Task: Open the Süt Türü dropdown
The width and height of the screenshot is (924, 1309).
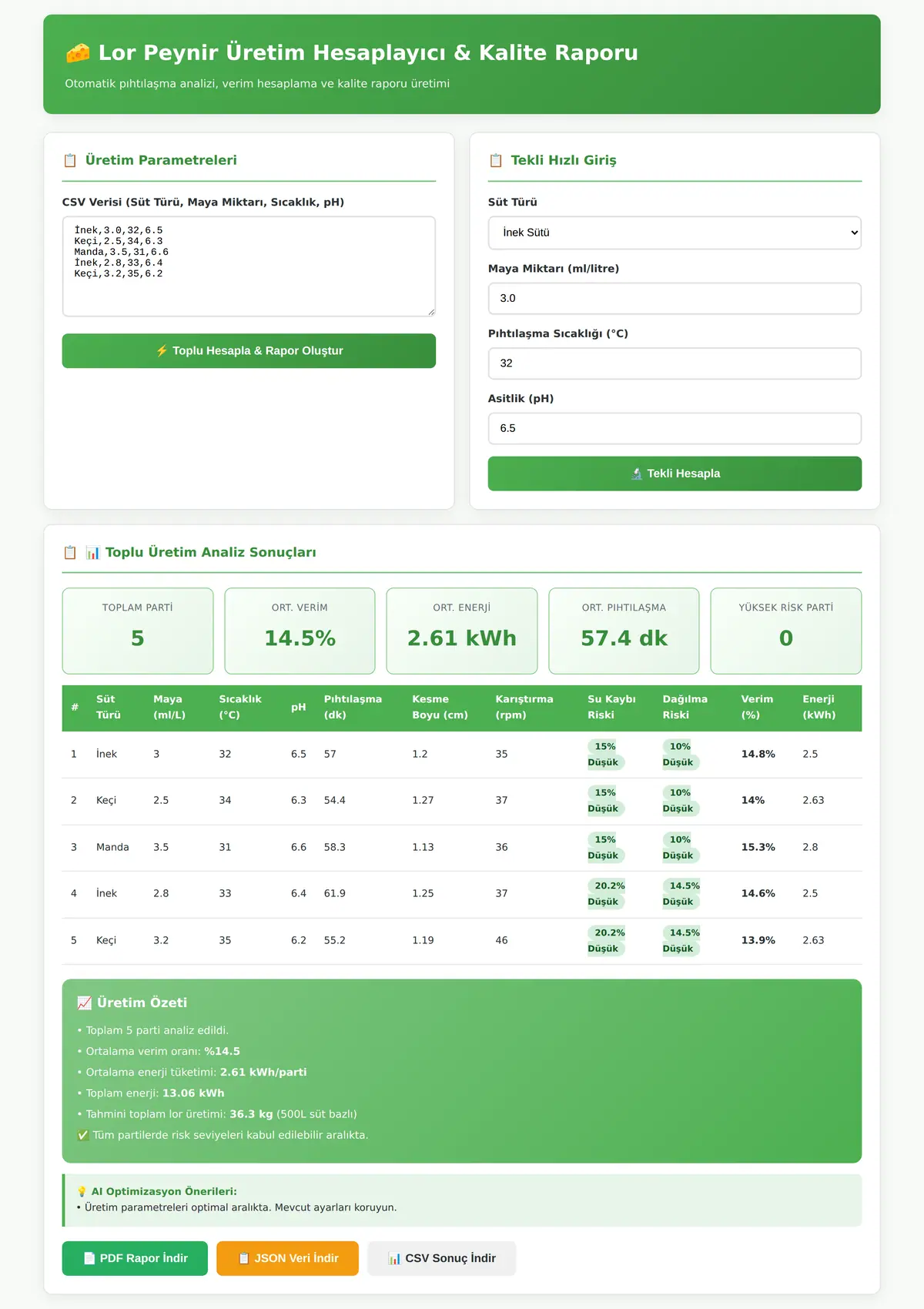Action: [675, 233]
